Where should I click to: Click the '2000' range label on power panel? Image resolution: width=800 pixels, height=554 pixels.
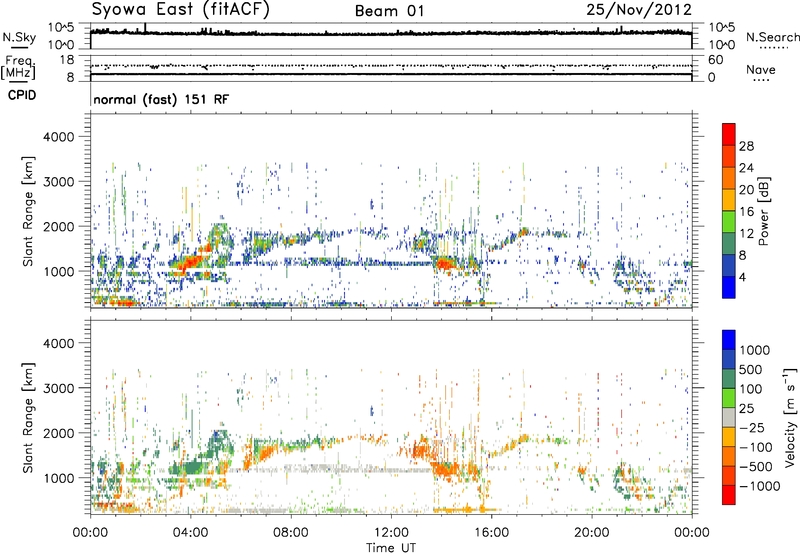59,226
